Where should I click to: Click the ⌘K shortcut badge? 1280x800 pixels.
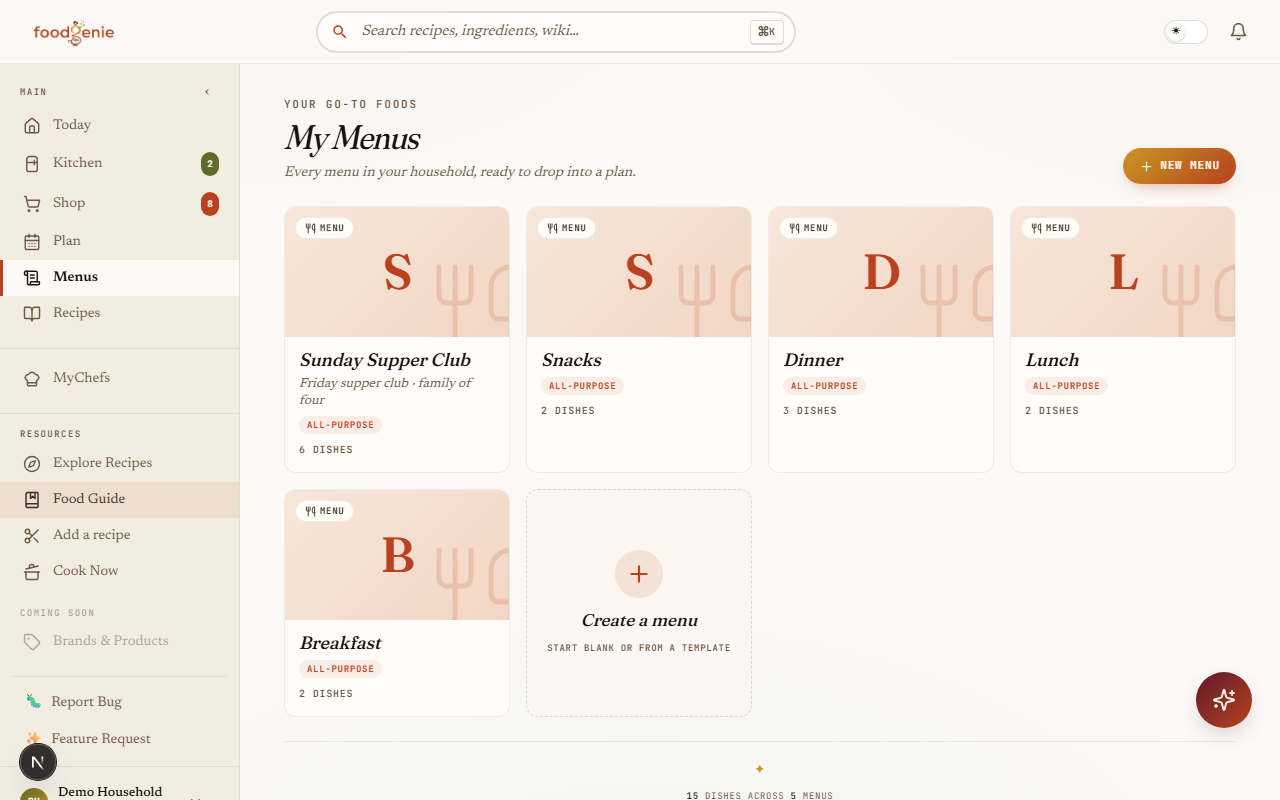click(x=766, y=32)
